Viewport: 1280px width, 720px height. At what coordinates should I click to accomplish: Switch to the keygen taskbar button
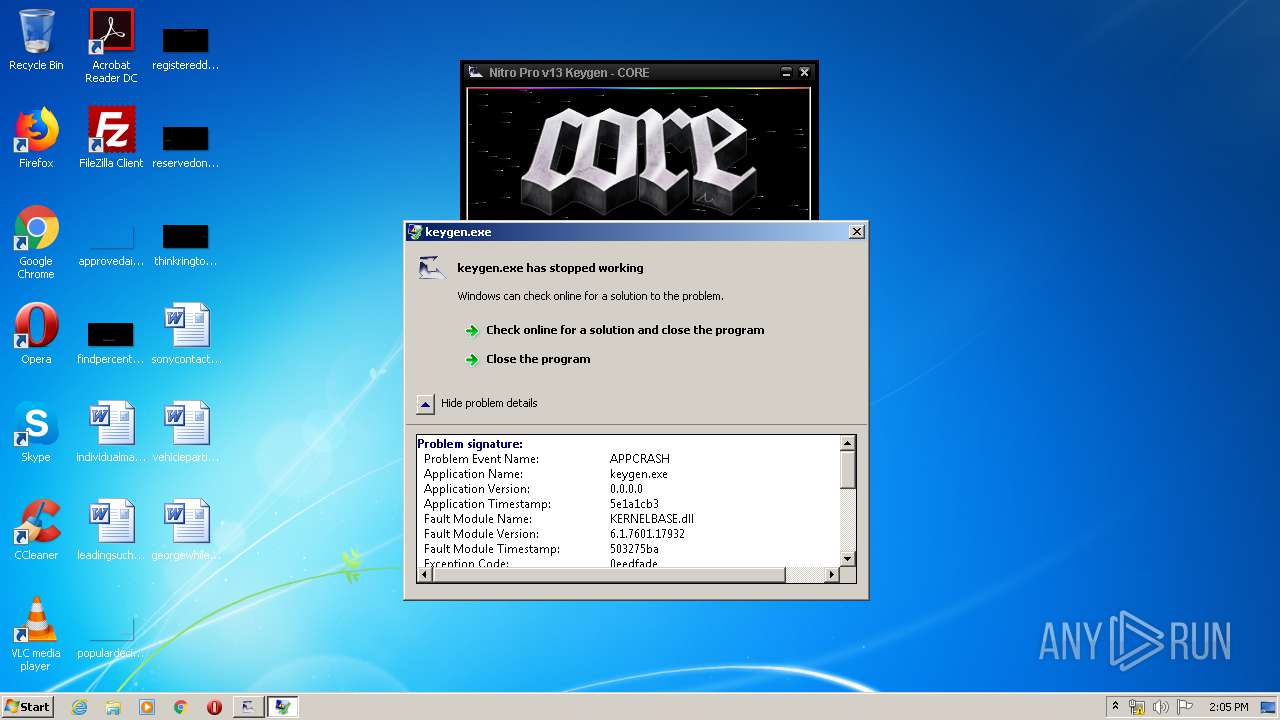click(248, 707)
